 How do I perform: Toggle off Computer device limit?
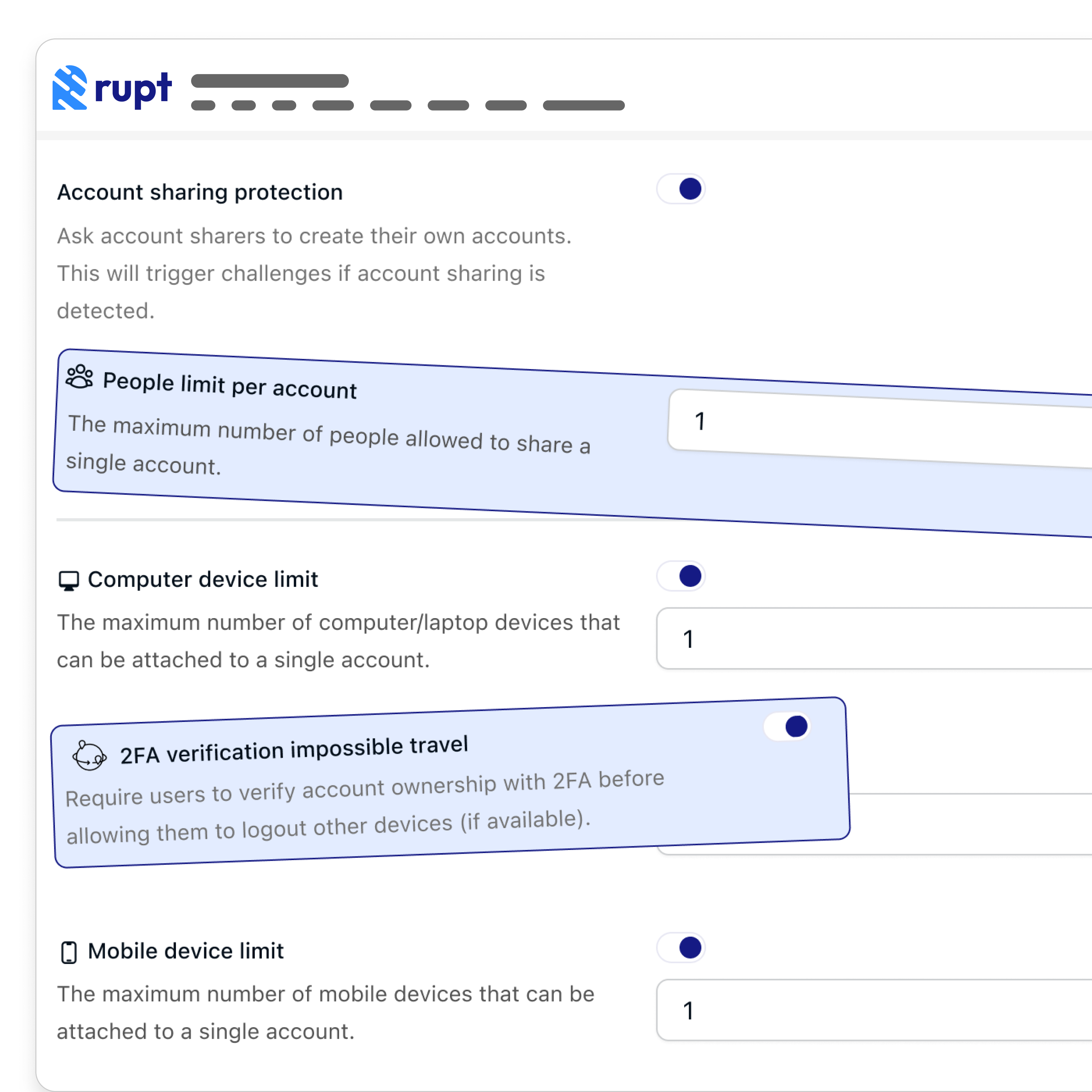(x=681, y=576)
